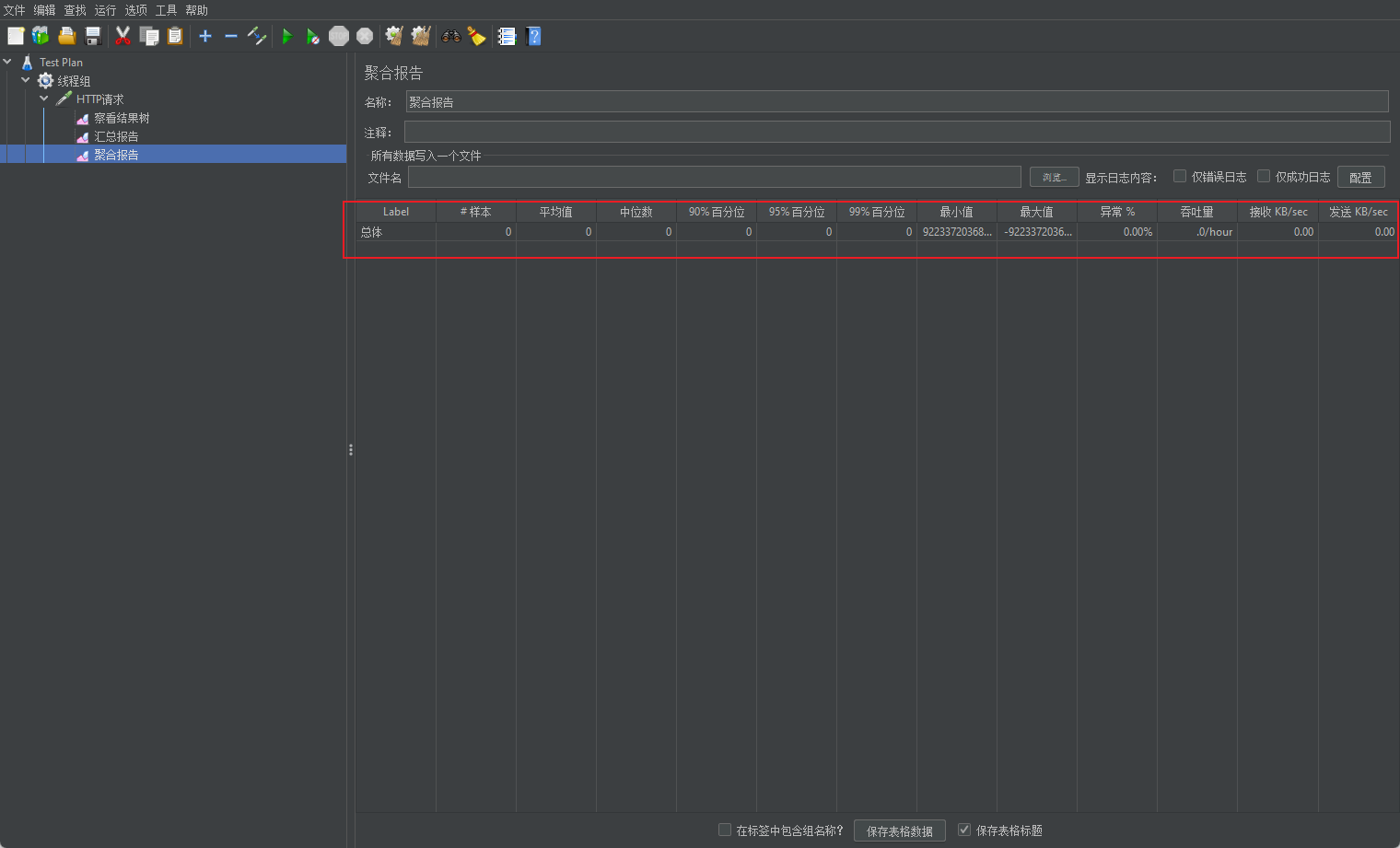Click the panel split divider handle
Image resolution: width=1400 pixels, height=848 pixels.
351,450
